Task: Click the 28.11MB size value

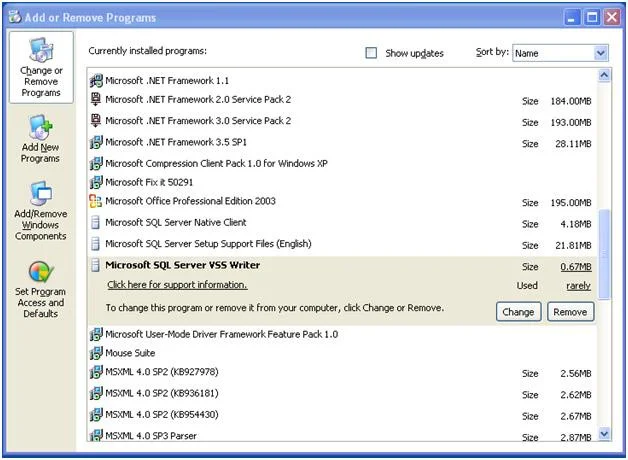Action: click(573, 144)
